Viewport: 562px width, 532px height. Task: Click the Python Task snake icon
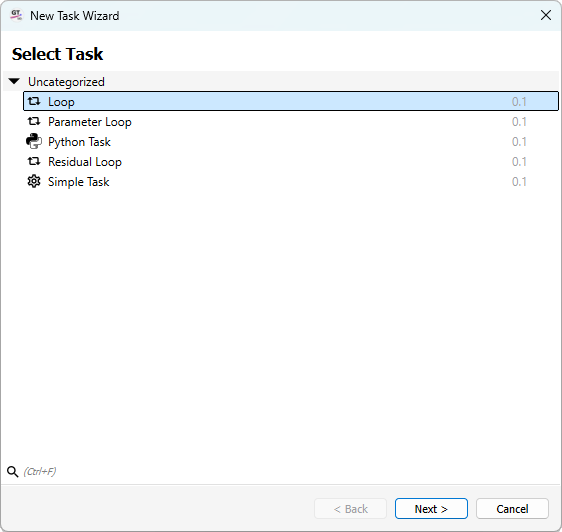click(x=34, y=141)
